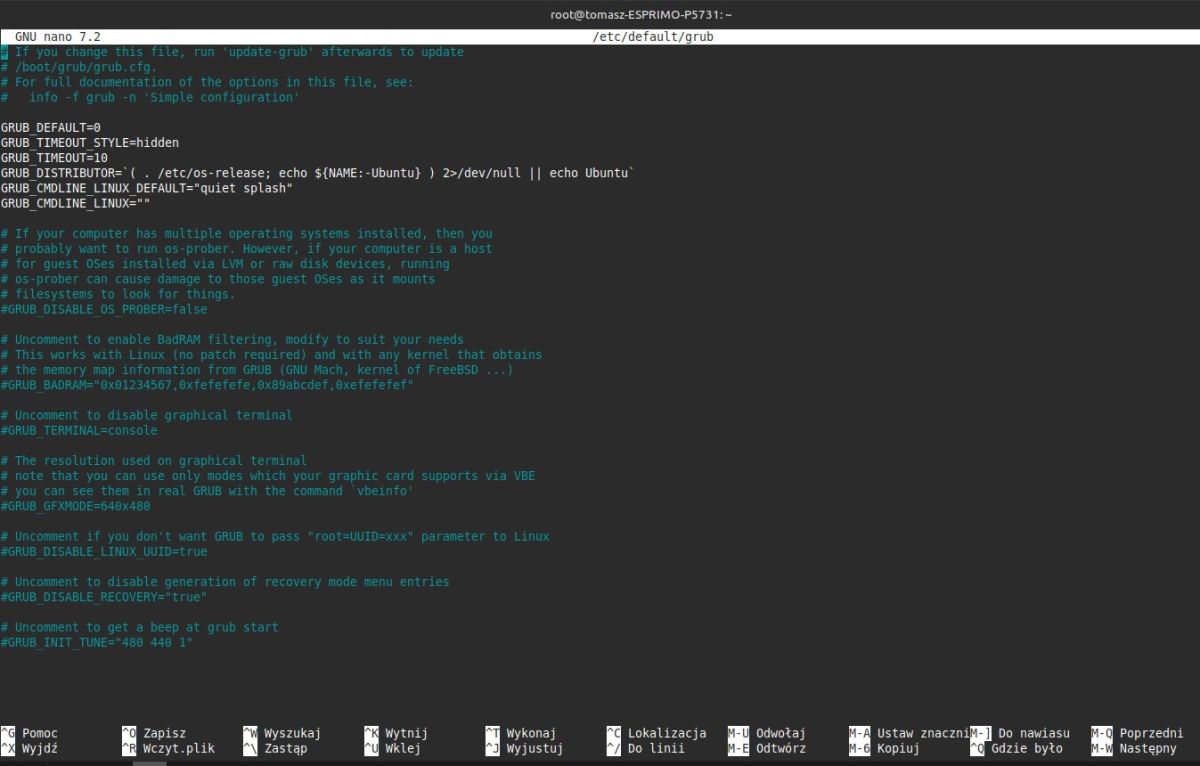
Task: Click the /etc/default/grub filename in title bar
Action: click(x=653, y=37)
